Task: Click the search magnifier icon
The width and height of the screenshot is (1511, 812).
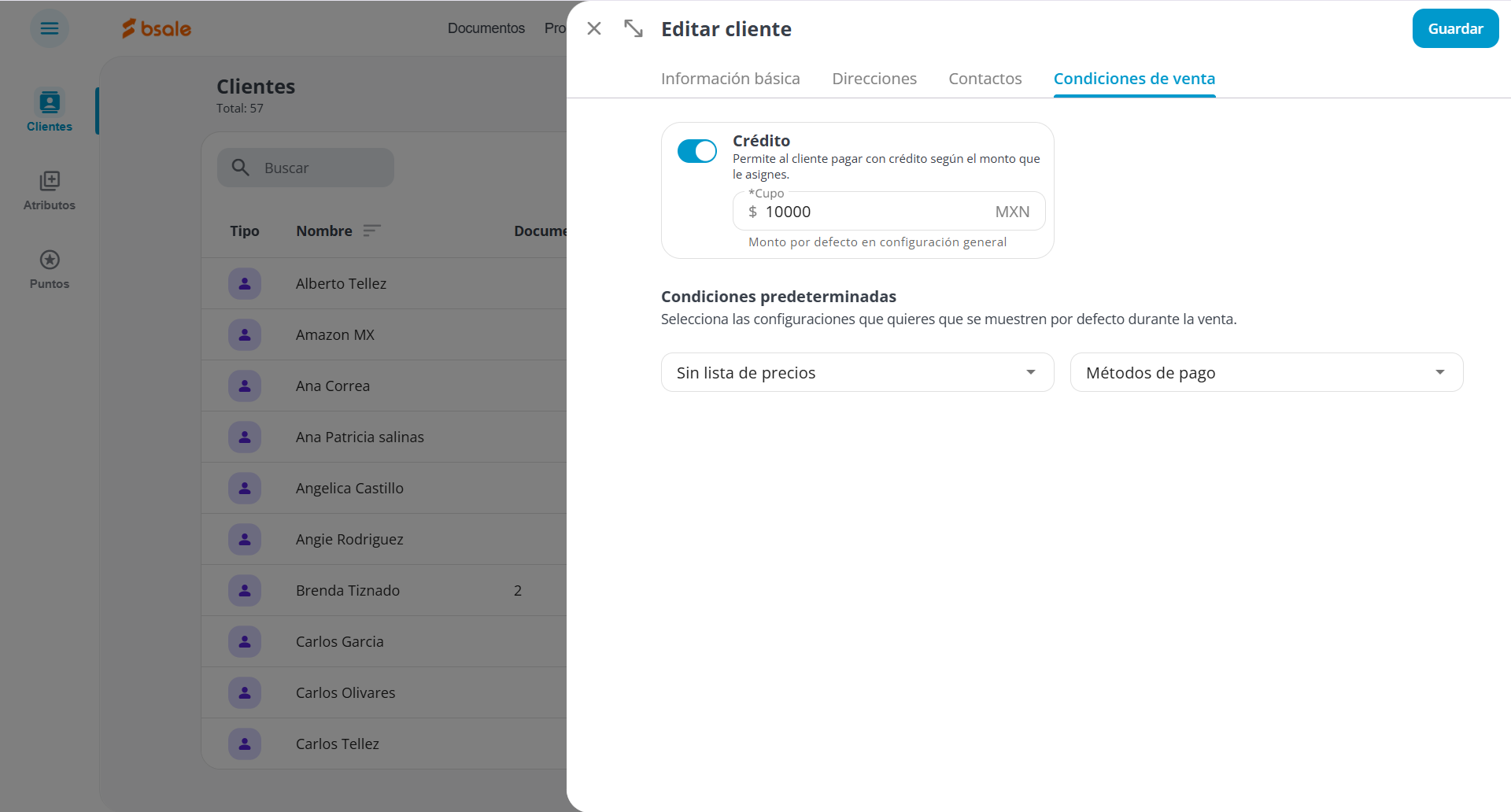Action: (x=241, y=168)
